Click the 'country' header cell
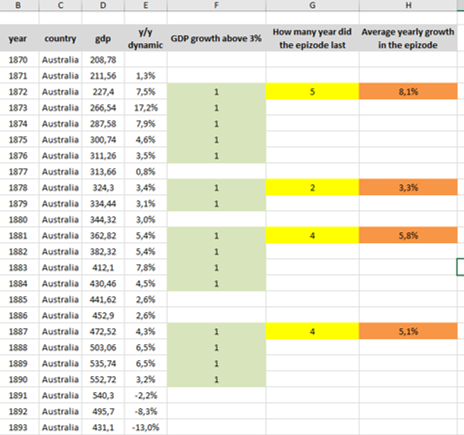 tap(60, 38)
